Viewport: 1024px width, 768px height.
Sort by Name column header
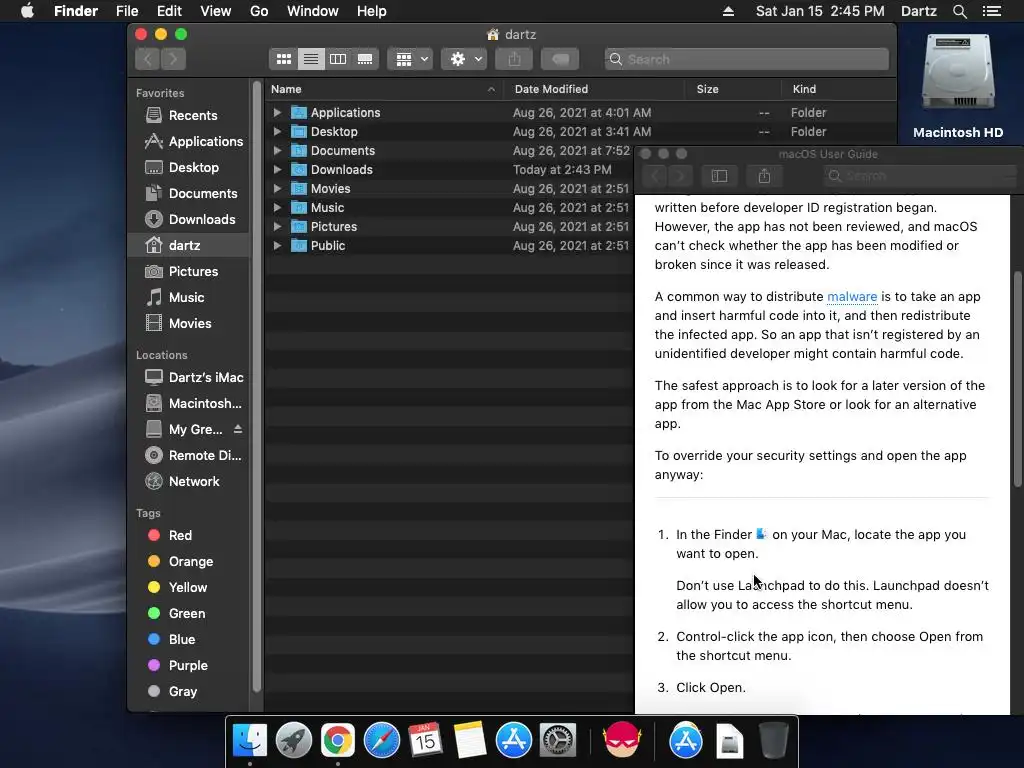383,89
